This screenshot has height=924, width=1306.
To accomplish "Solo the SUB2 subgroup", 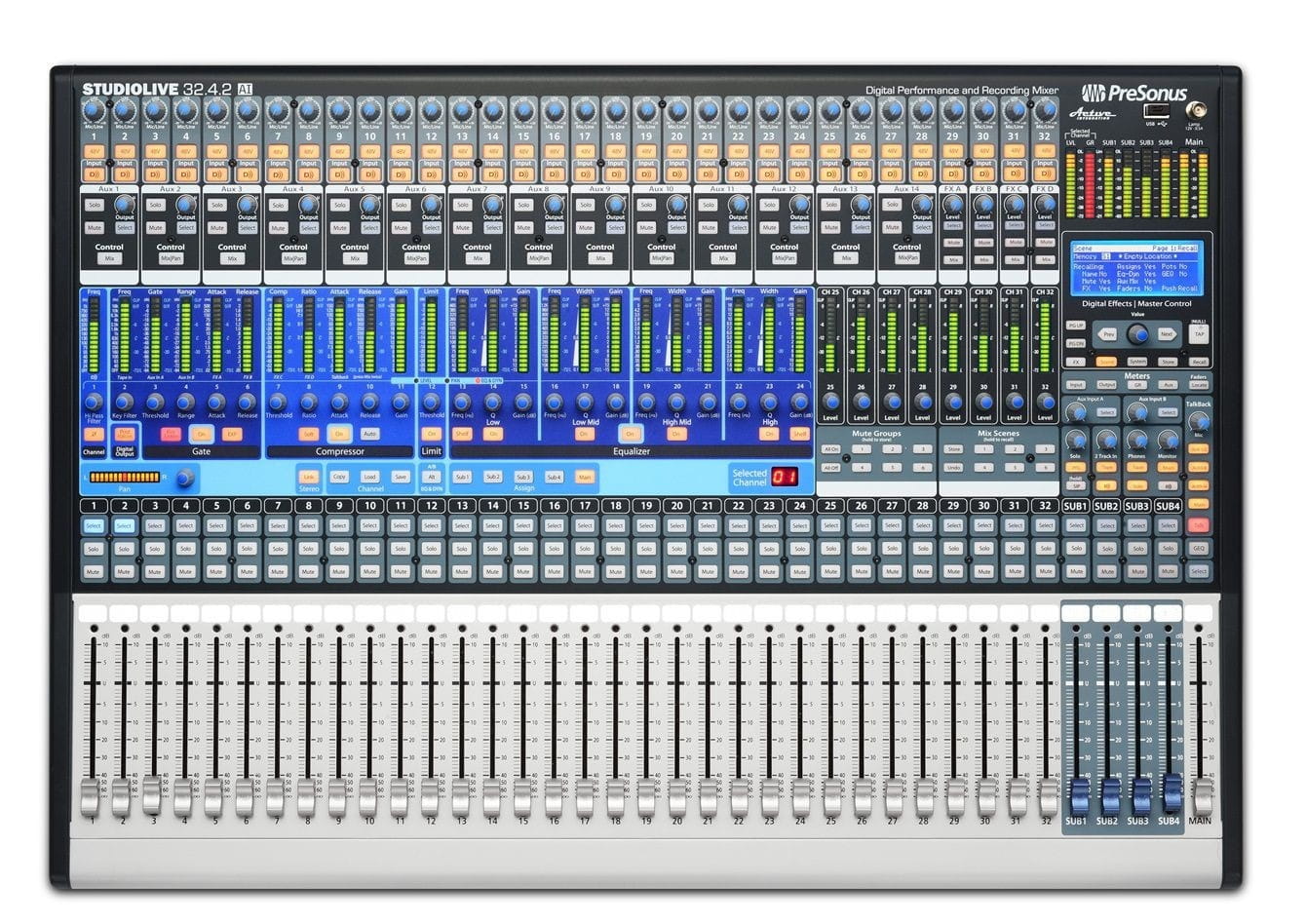I will tap(1106, 549).
